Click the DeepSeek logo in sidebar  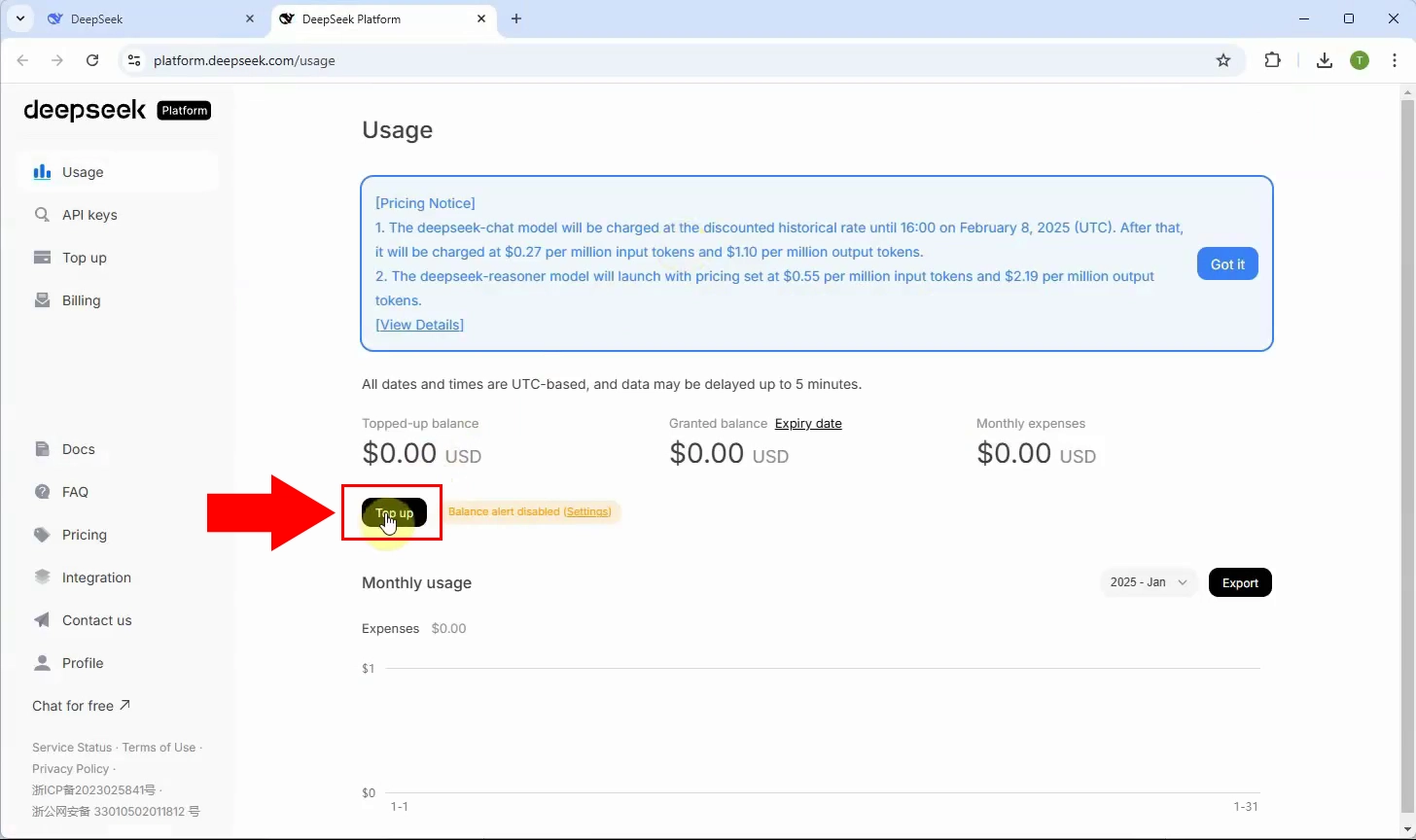85,110
